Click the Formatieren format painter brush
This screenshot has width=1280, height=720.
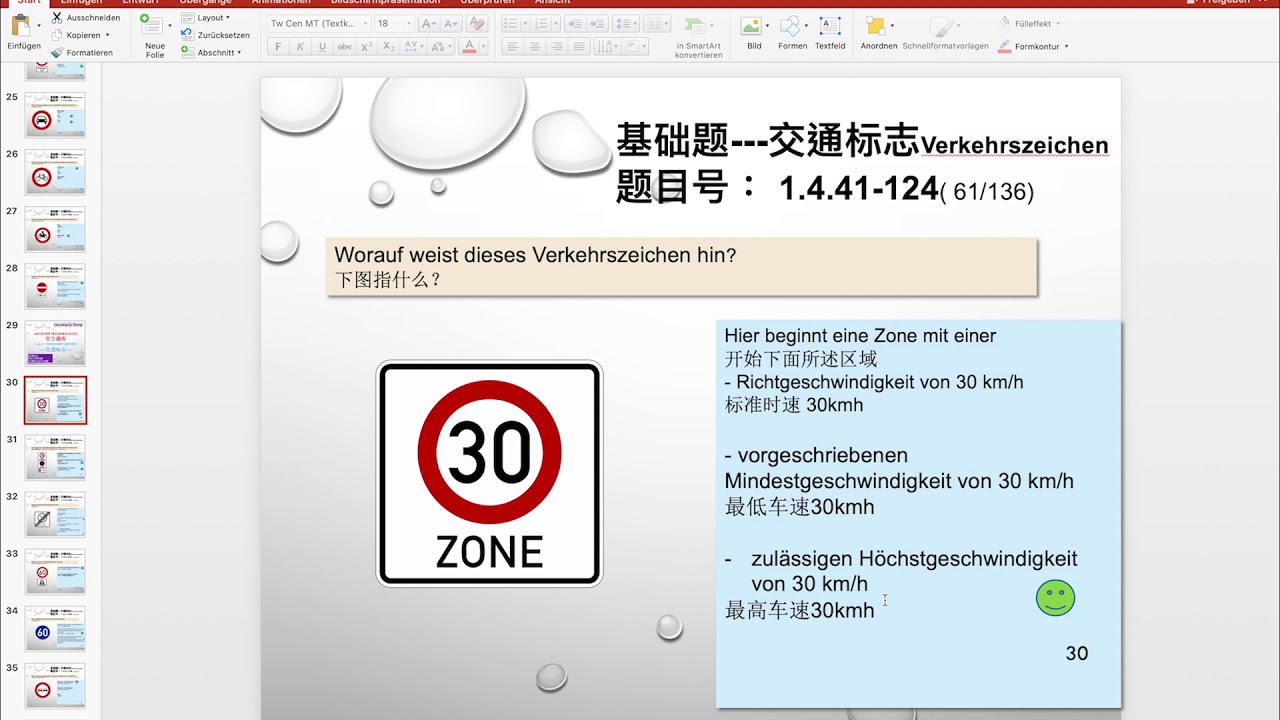point(57,52)
